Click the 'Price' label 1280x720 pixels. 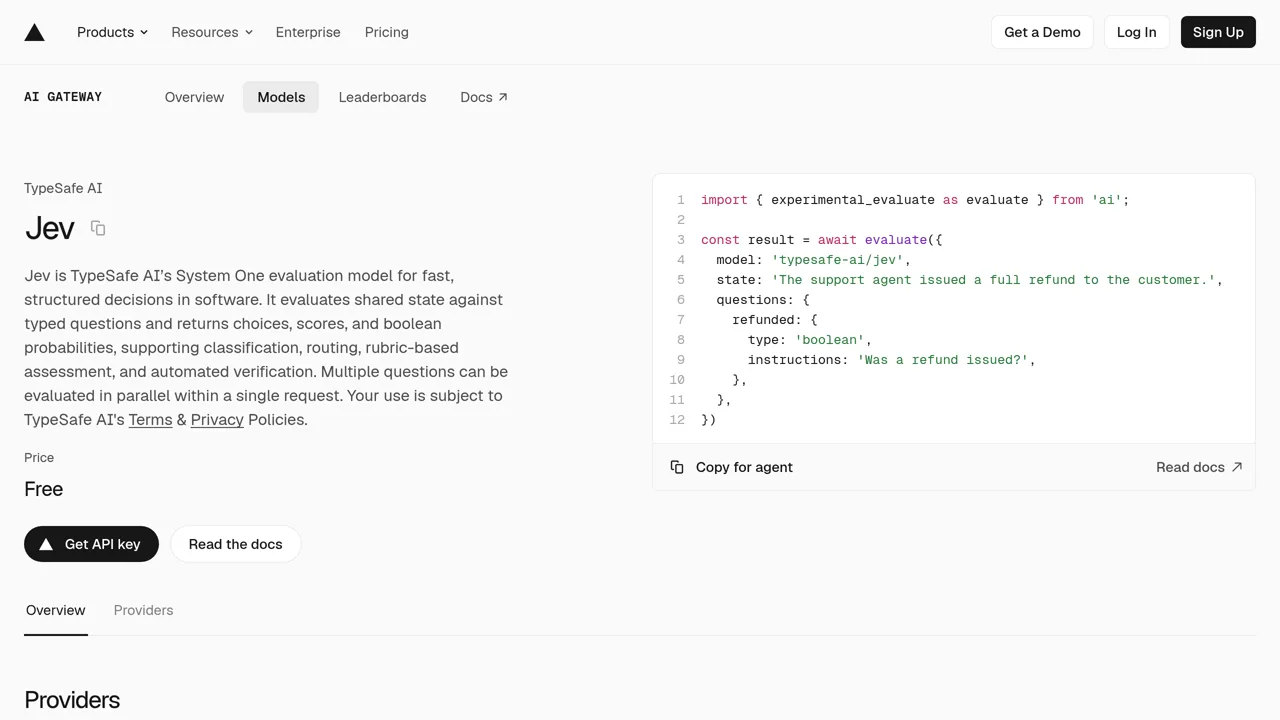point(39,457)
